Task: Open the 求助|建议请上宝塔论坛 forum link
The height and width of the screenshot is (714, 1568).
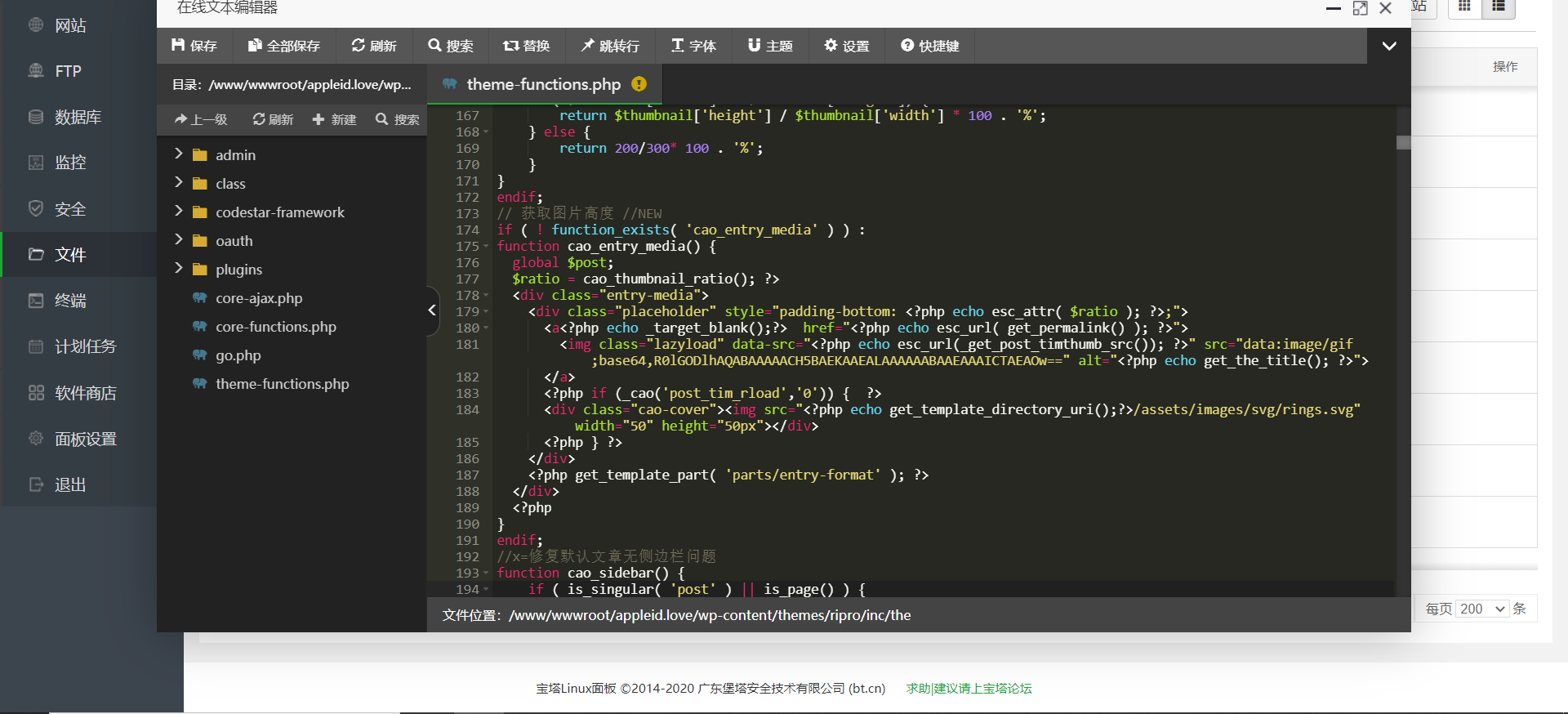Action: 969,689
